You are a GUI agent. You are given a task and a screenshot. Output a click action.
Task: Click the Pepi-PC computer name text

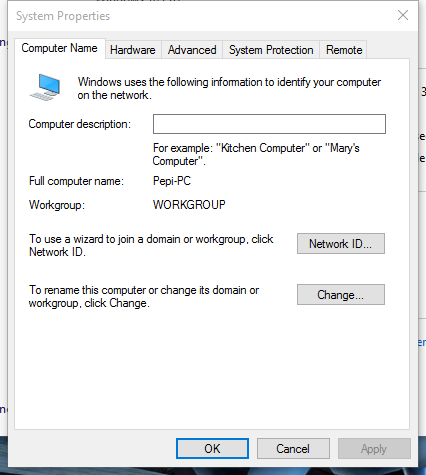point(172,181)
